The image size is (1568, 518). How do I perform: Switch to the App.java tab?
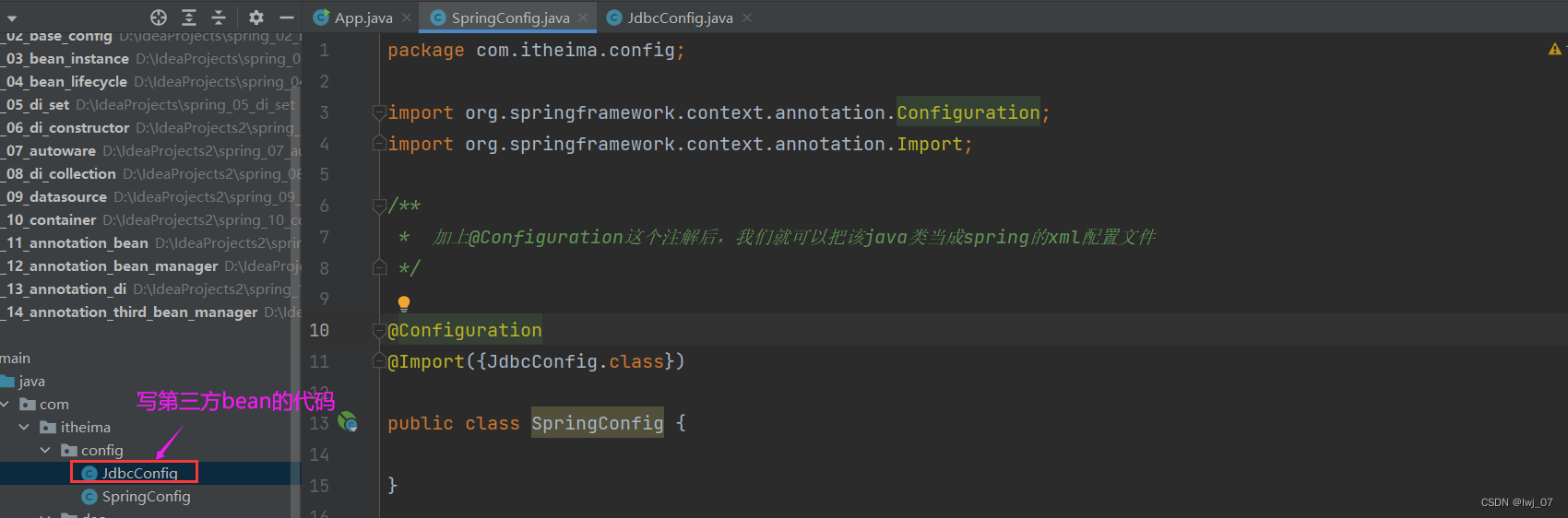(362, 18)
